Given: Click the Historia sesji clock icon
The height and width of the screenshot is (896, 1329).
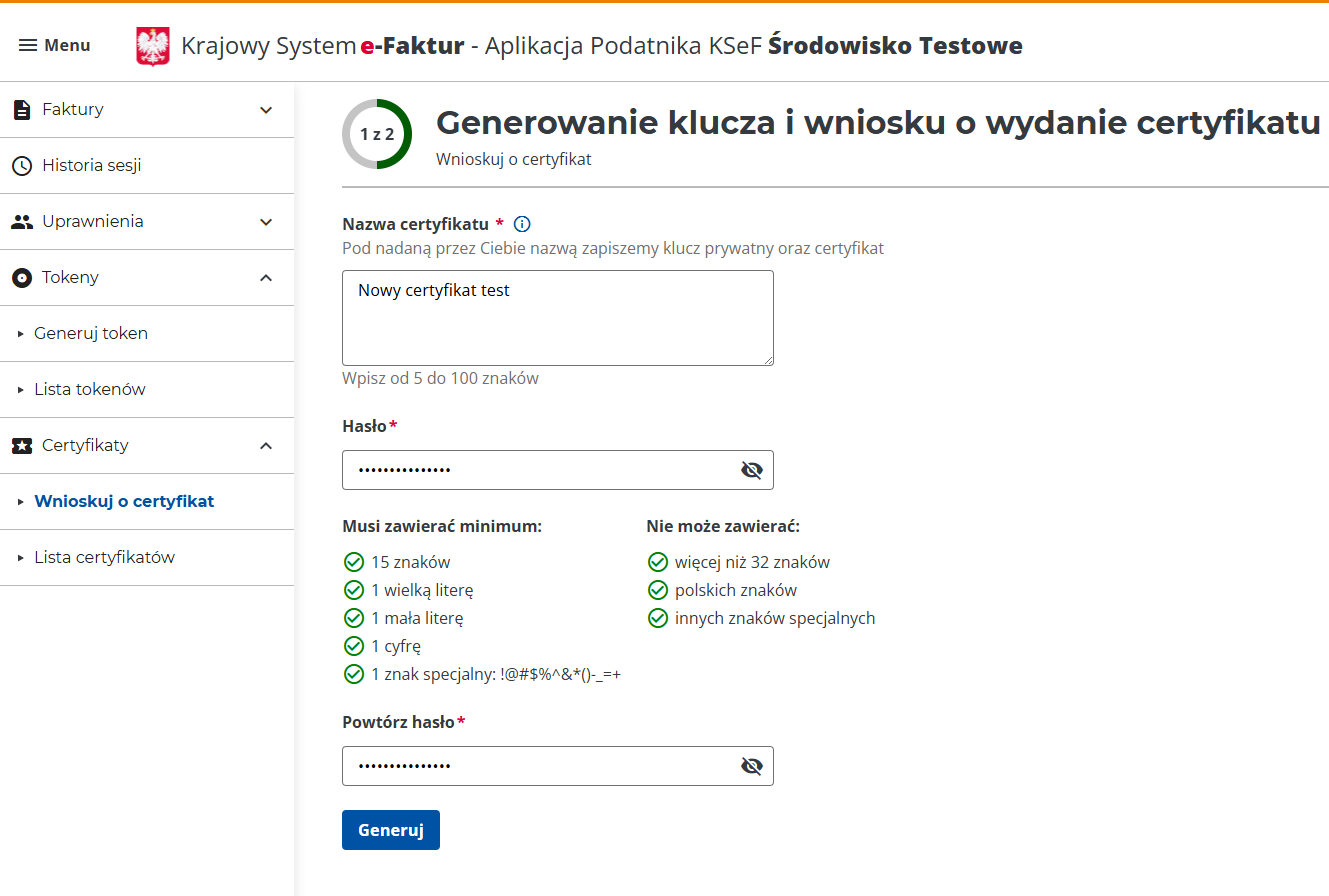Looking at the screenshot, I should [22, 166].
